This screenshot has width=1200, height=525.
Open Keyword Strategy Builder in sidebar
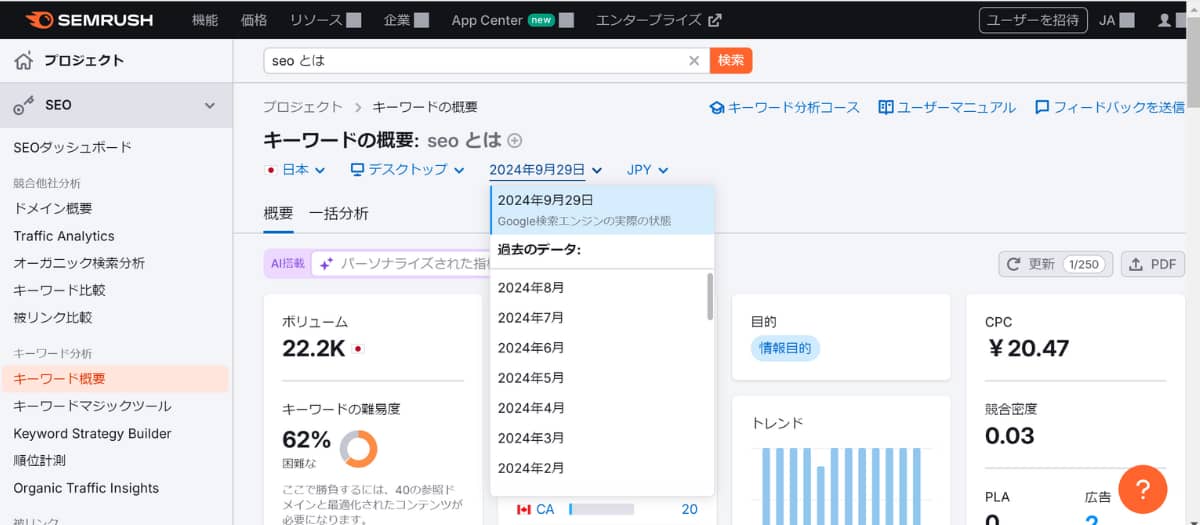click(92, 434)
